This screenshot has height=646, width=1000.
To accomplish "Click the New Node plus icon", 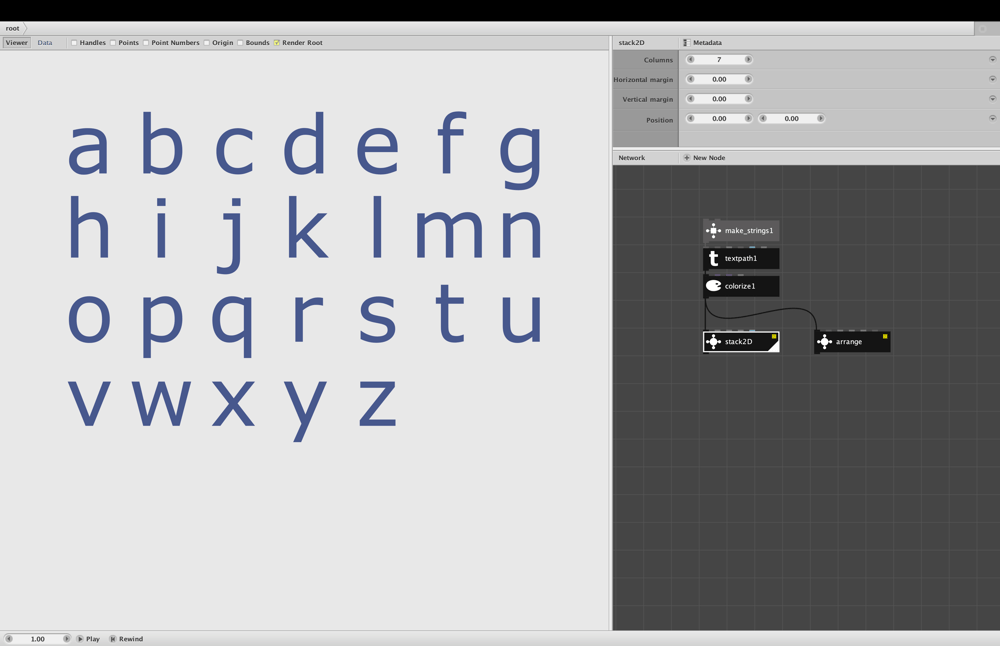I will pos(687,158).
